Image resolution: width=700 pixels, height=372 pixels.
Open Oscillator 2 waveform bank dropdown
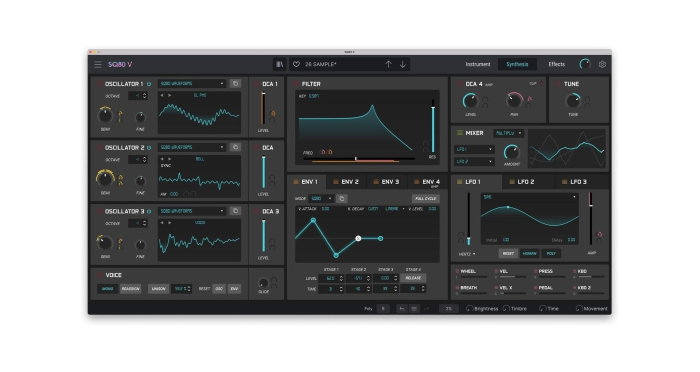point(192,147)
